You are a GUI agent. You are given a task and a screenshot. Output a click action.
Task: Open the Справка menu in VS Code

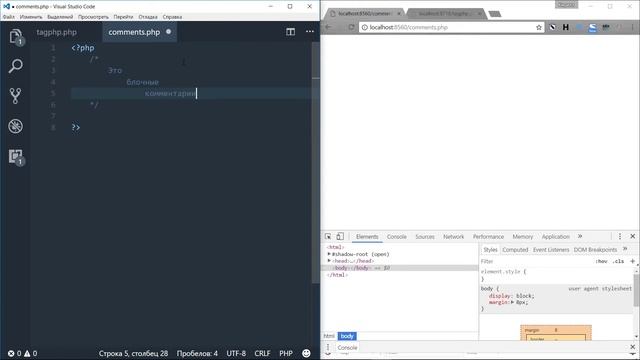[x=172, y=17]
